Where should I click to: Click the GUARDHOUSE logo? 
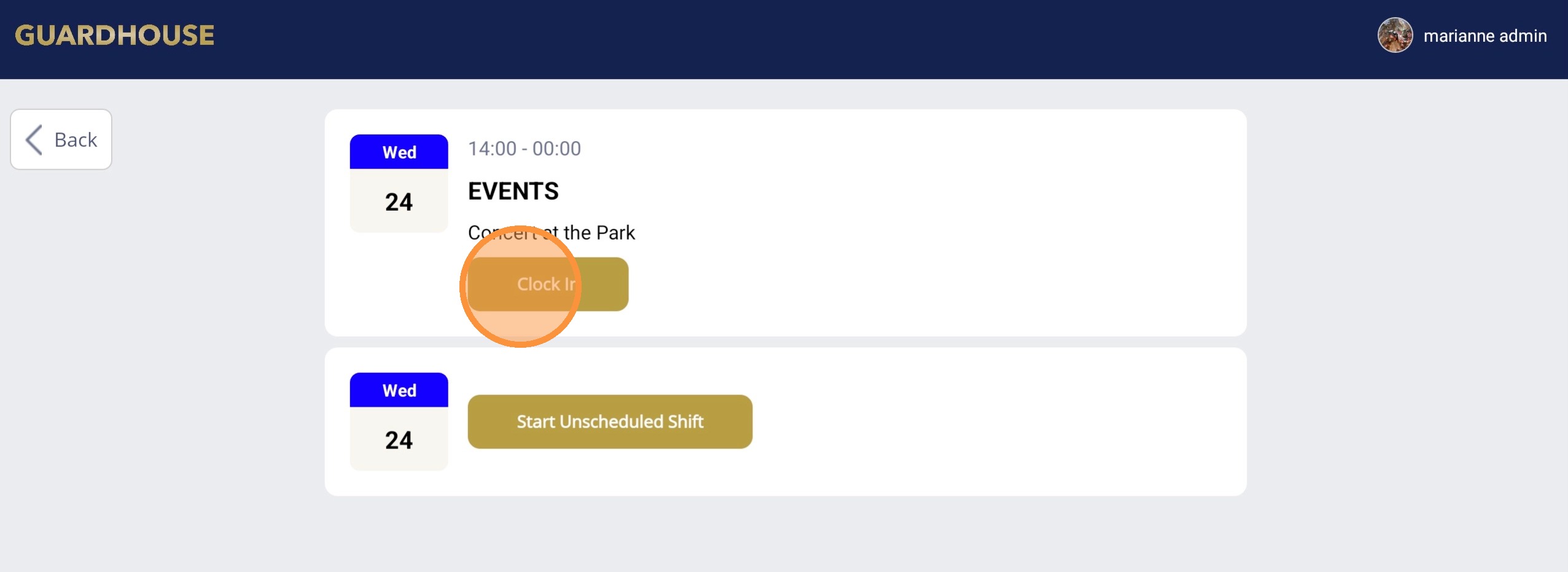pyautogui.click(x=115, y=36)
